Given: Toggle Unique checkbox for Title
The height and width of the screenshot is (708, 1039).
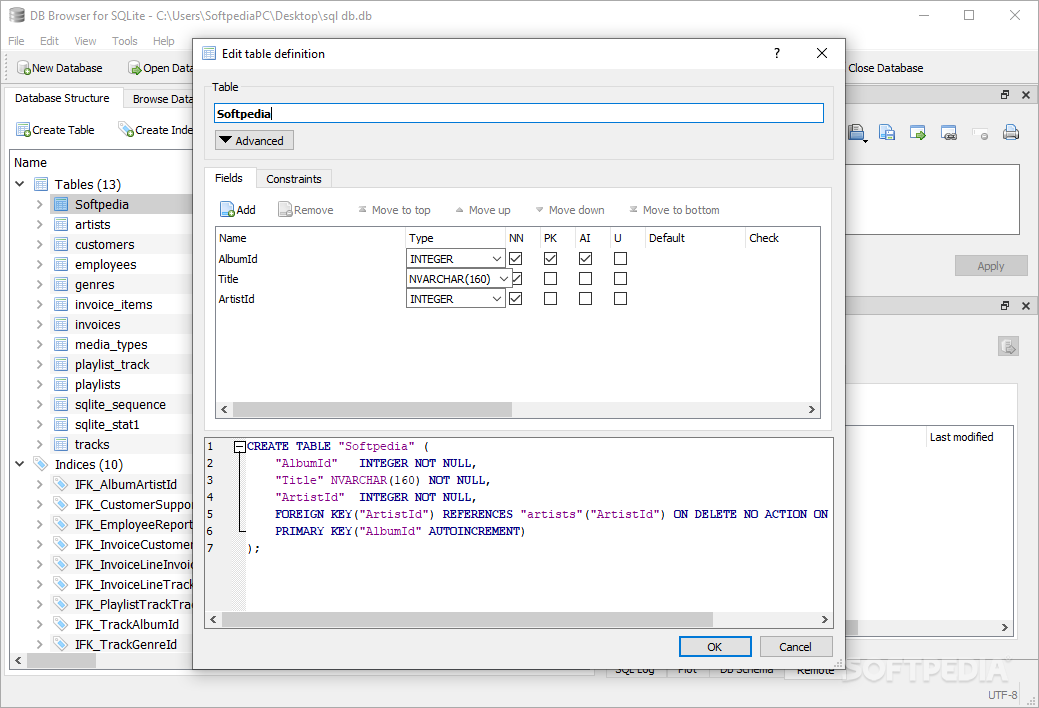Looking at the screenshot, I should (x=620, y=278).
